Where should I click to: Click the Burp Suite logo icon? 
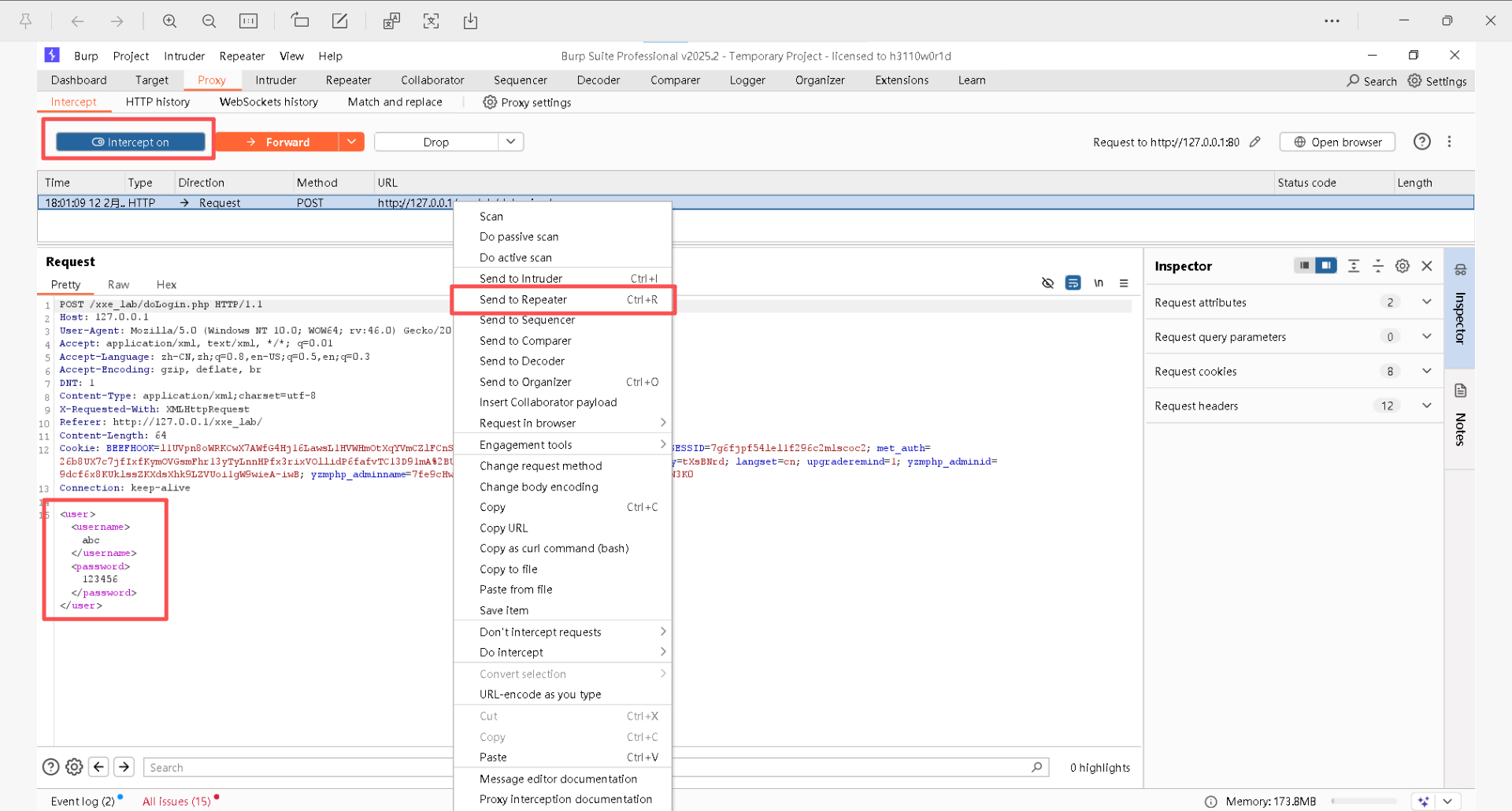click(x=52, y=55)
